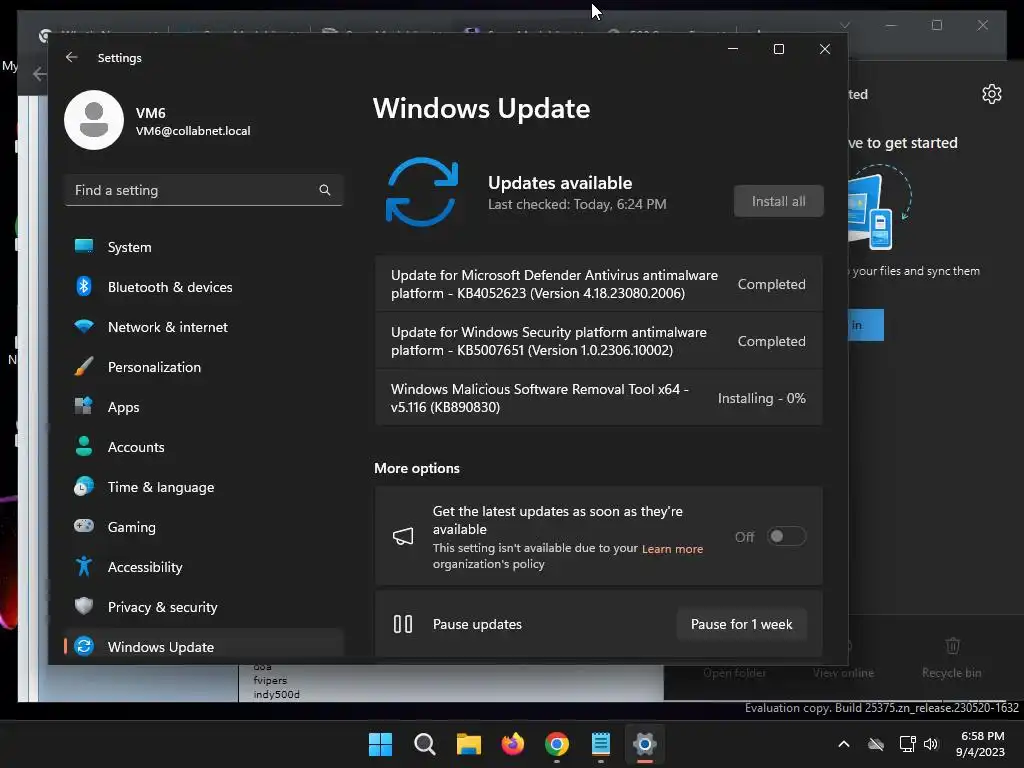Click the Install all button
This screenshot has height=768, width=1024.
click(x=778, y=201)
